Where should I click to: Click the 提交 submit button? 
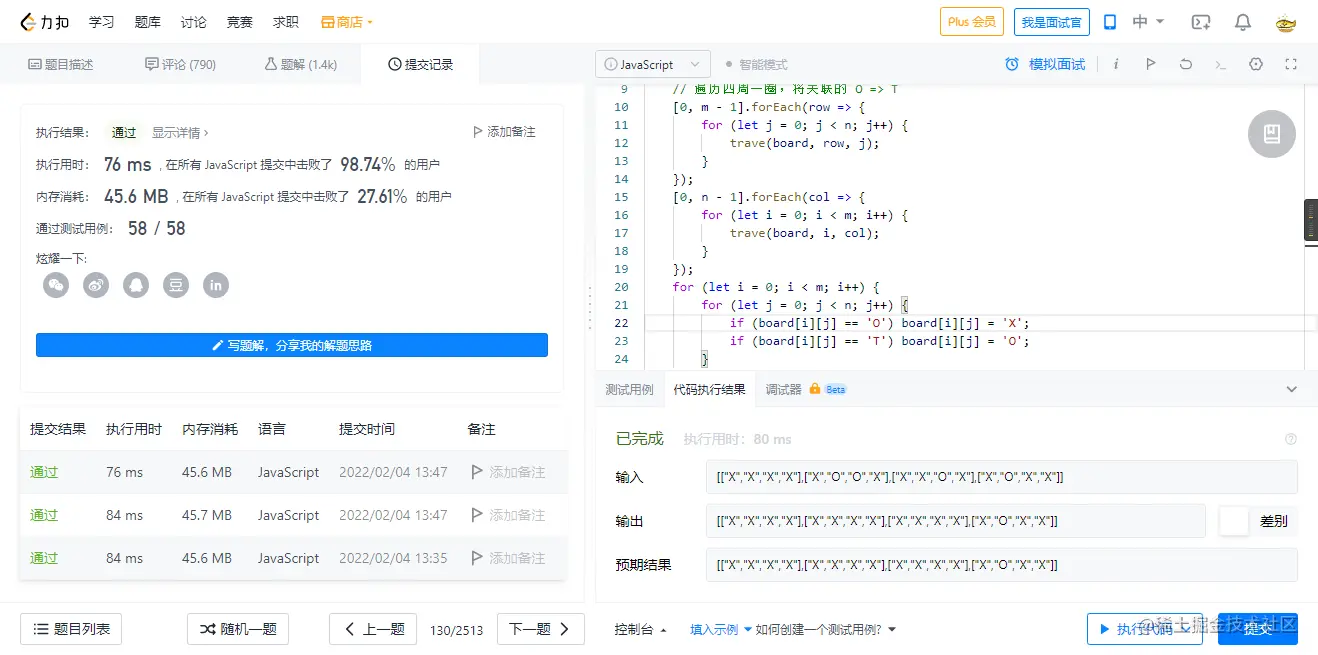tap(1258, 629)
